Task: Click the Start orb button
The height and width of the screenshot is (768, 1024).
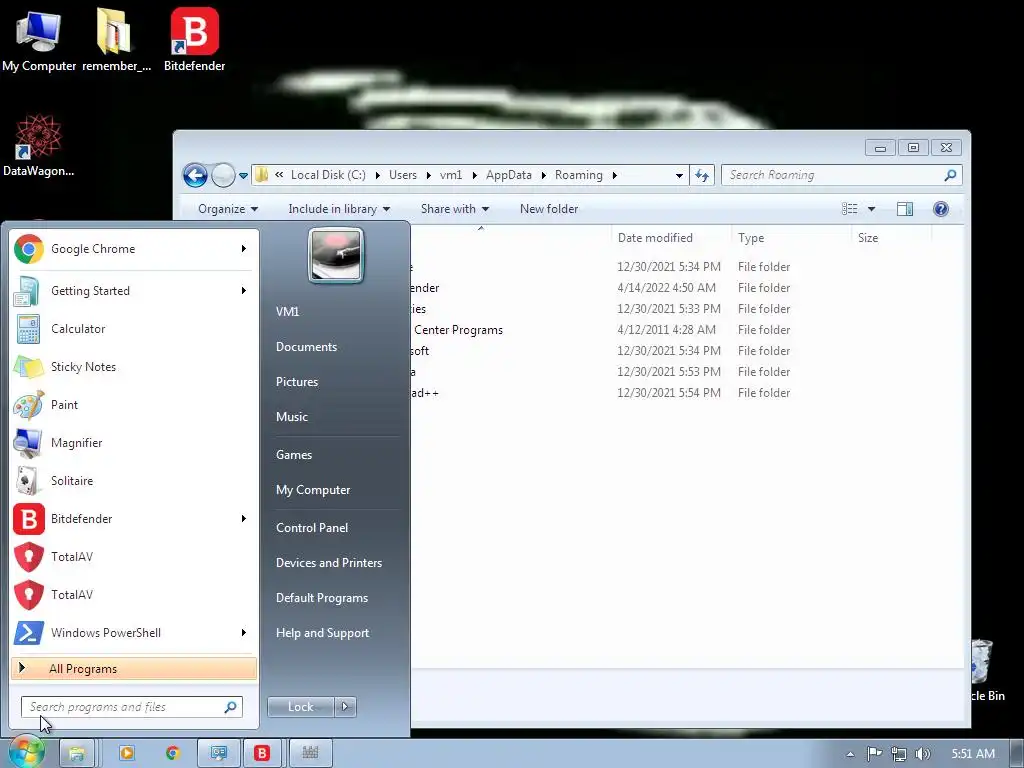Action: coord(26,752)
